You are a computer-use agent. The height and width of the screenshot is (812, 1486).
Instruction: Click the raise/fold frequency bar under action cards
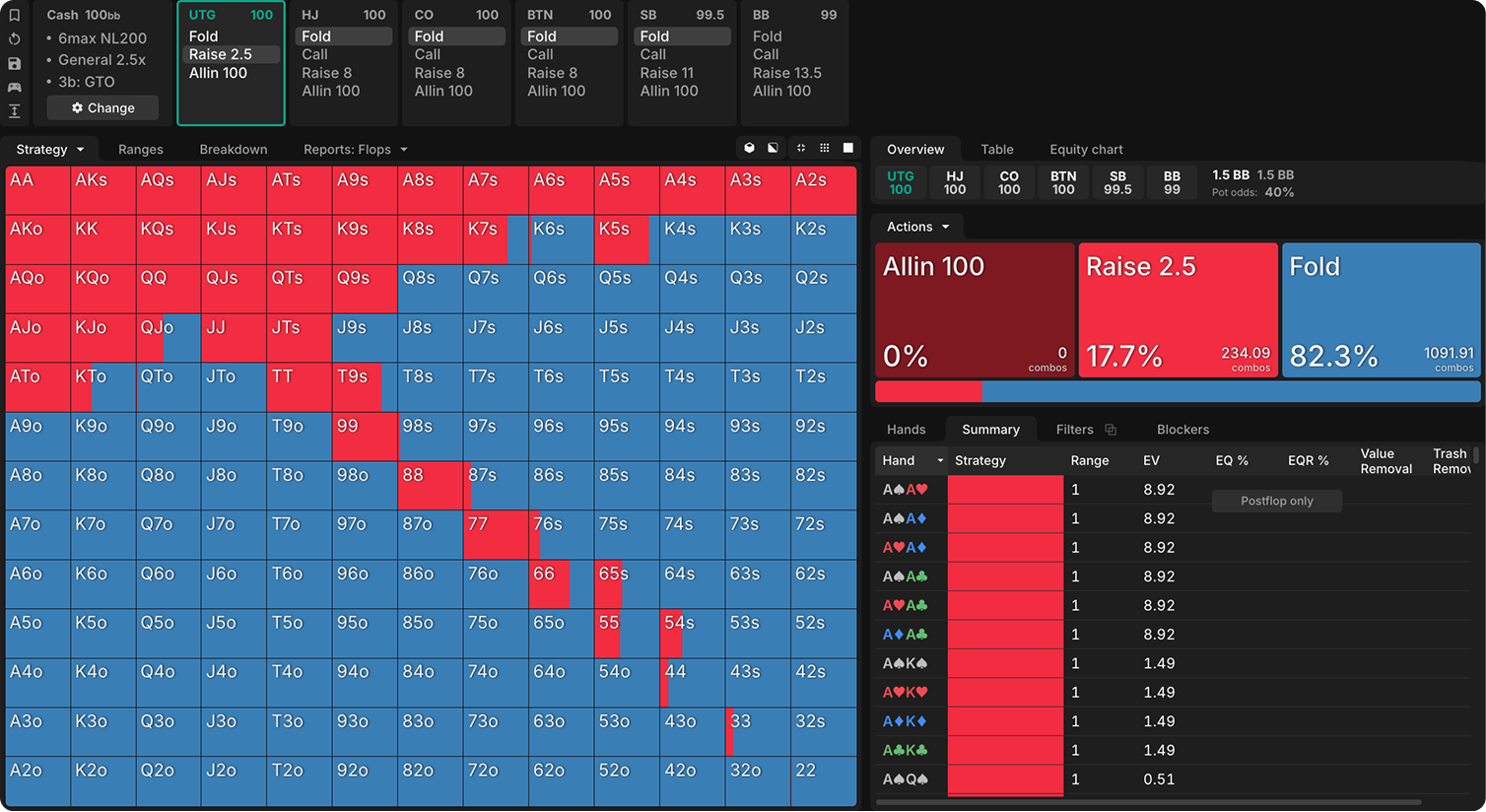point(1178,391)
